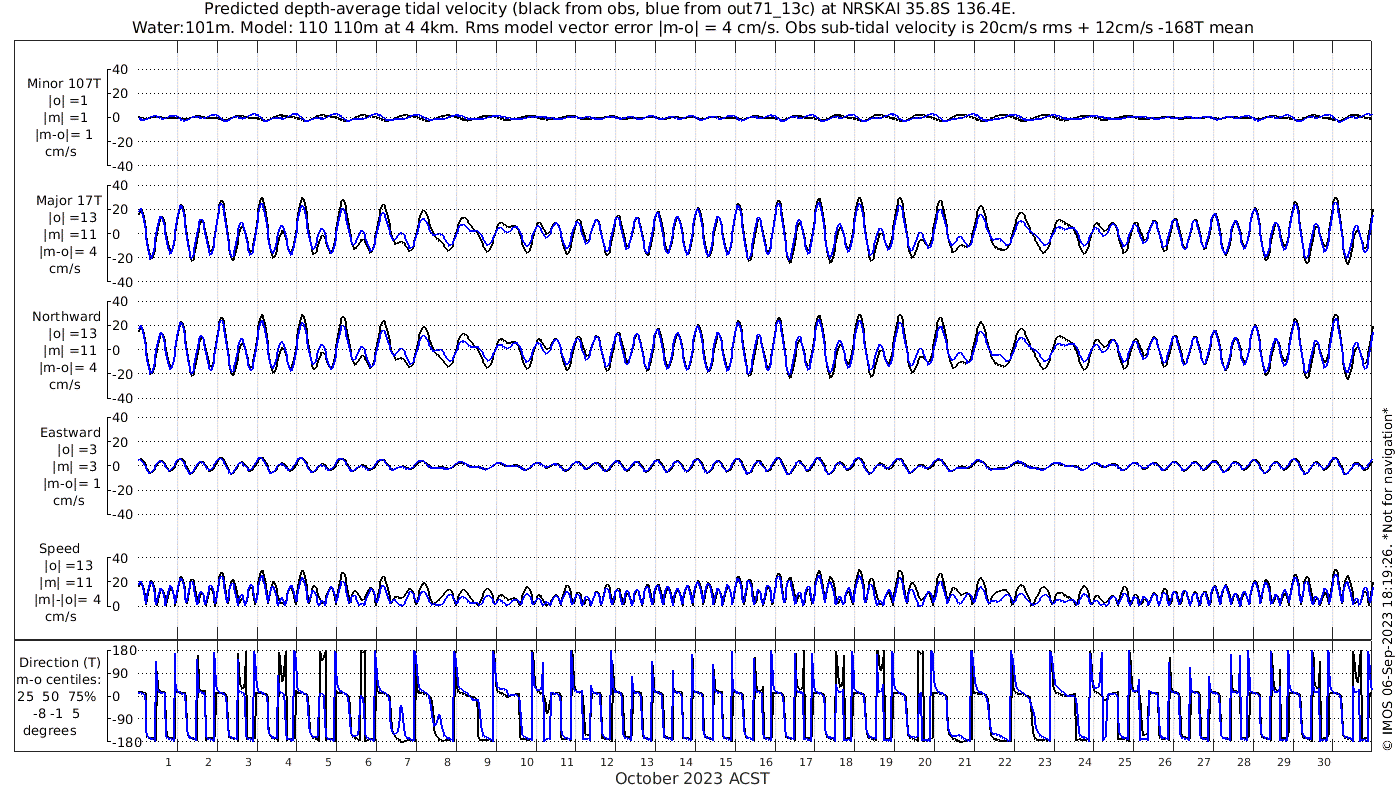The width and height of the screenshot is (1400, 800).
Task: Click the 'Major 17T' panel label
Action: (66, 200)
